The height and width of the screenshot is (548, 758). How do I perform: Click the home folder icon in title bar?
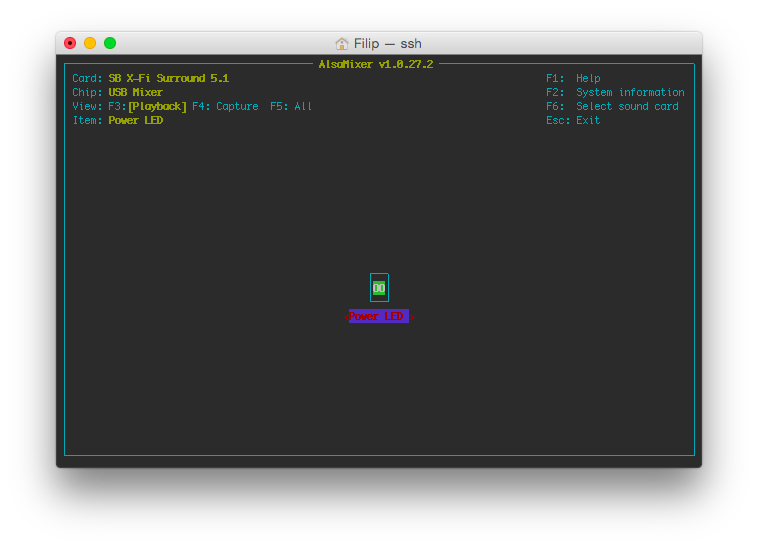(342, 43)
